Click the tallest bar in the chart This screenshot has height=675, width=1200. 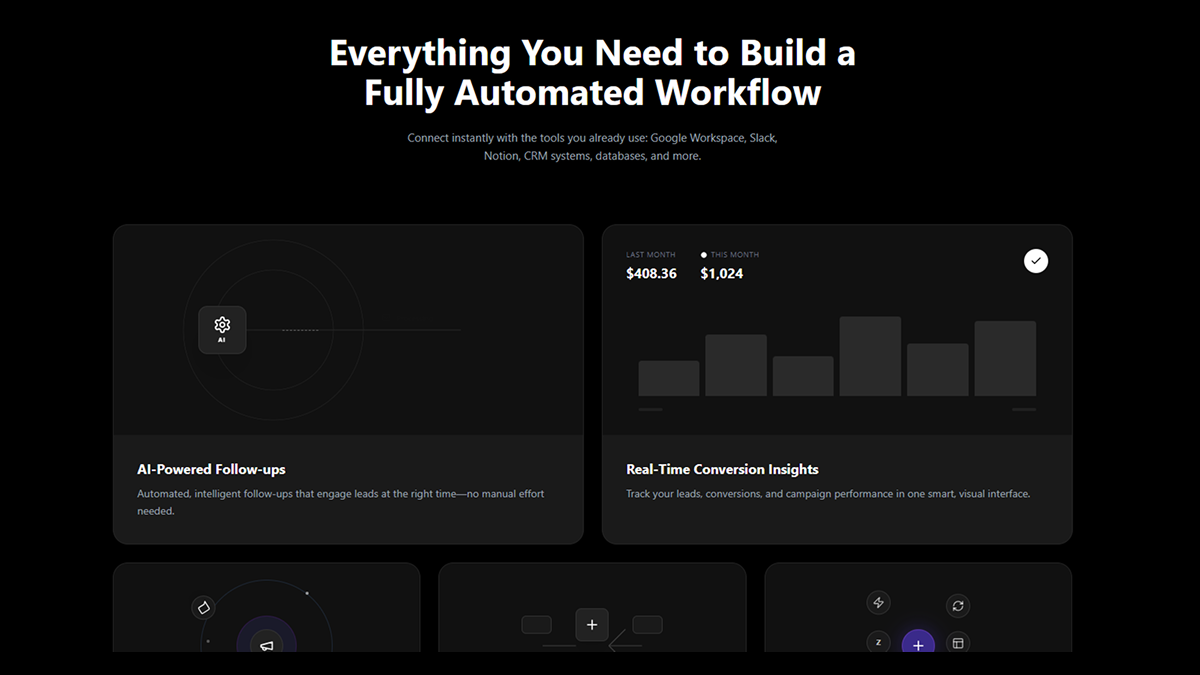(870, 356)
